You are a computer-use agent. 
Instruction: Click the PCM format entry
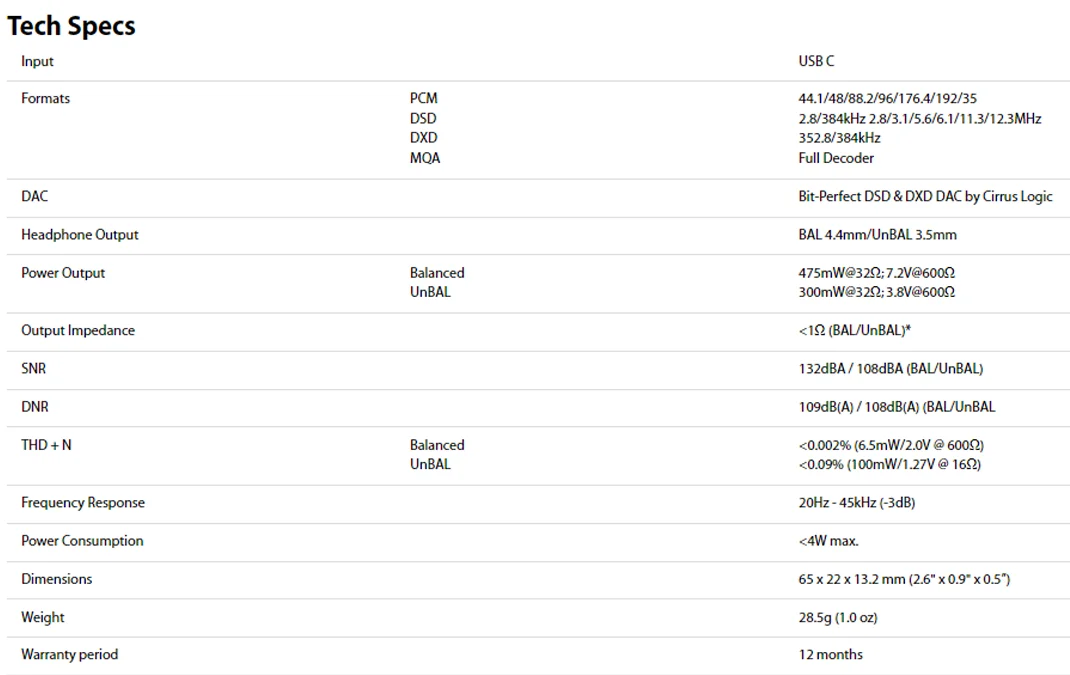[423, 99]
